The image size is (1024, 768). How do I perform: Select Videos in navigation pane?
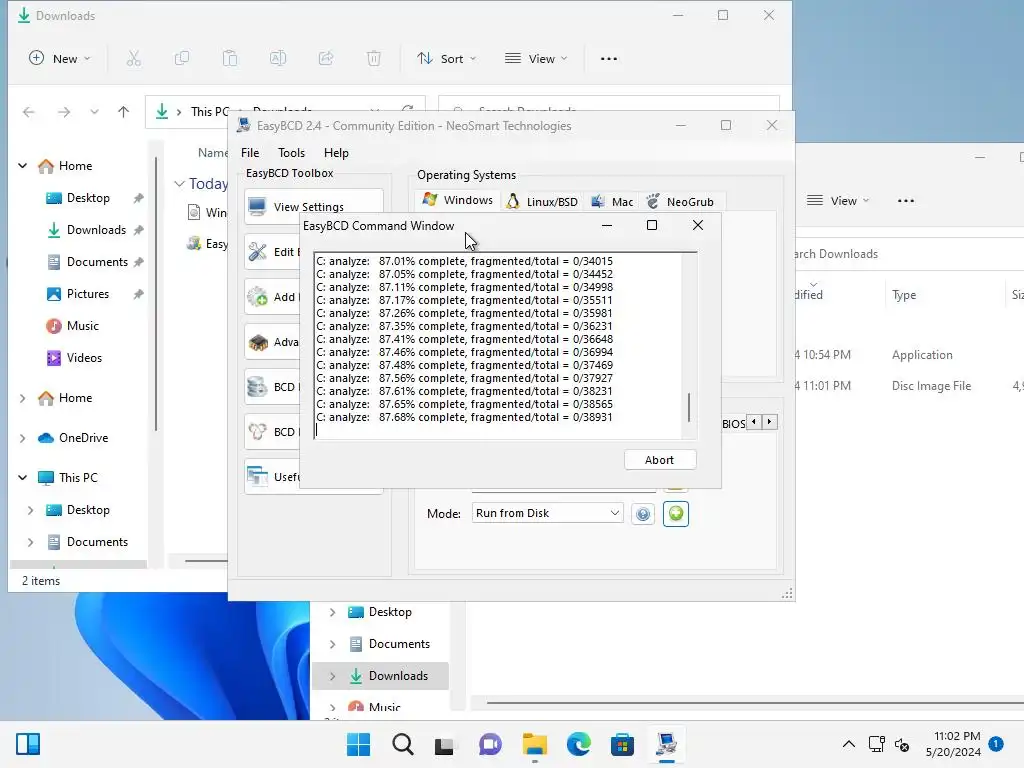[84, 358]
